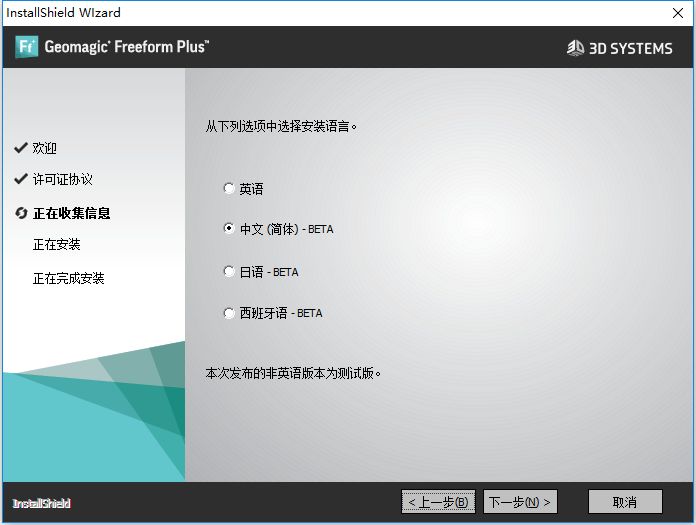Click the 许可证协议 step label
The image size is (696, 525).
point(63,179)
